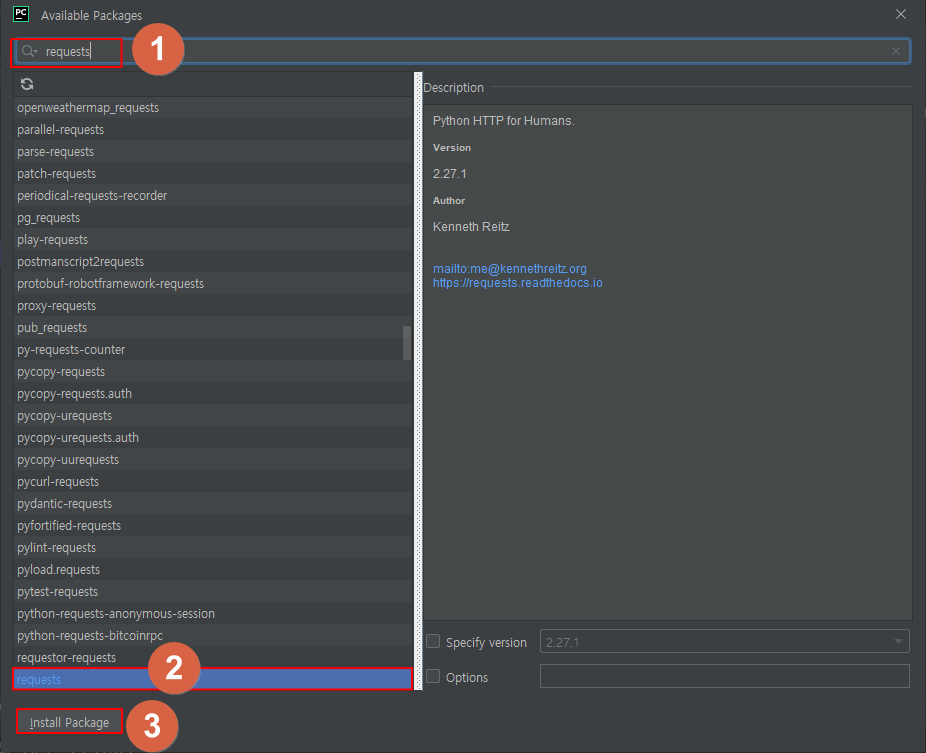
Task: Open the version 2.27.1 dropdown
Action: (x=725, y=641)
